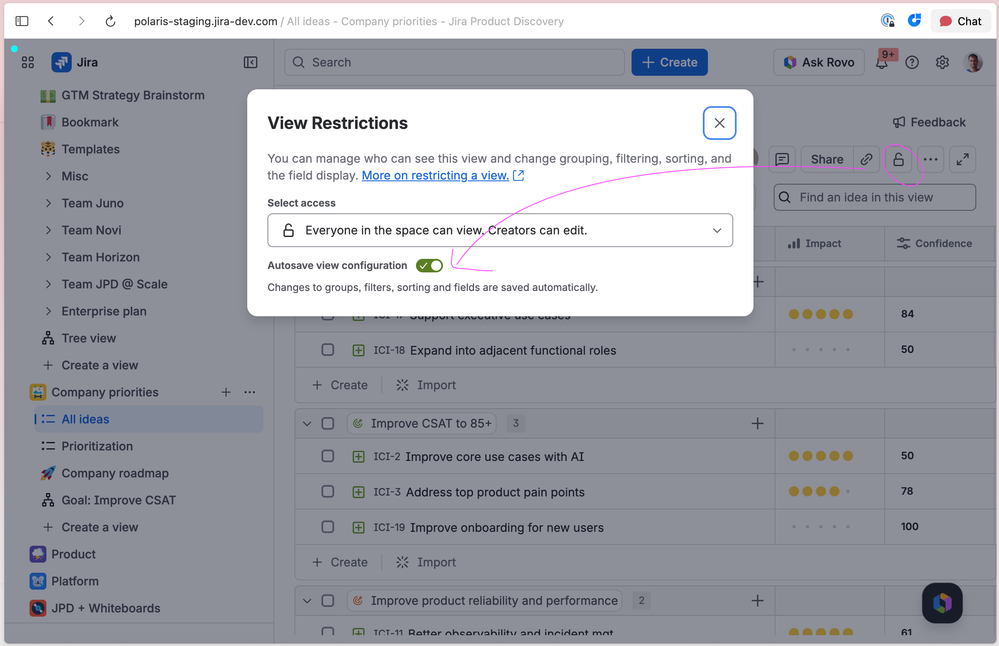Click the Share button
Screen dimensions: 999x646
click(827, 159)
